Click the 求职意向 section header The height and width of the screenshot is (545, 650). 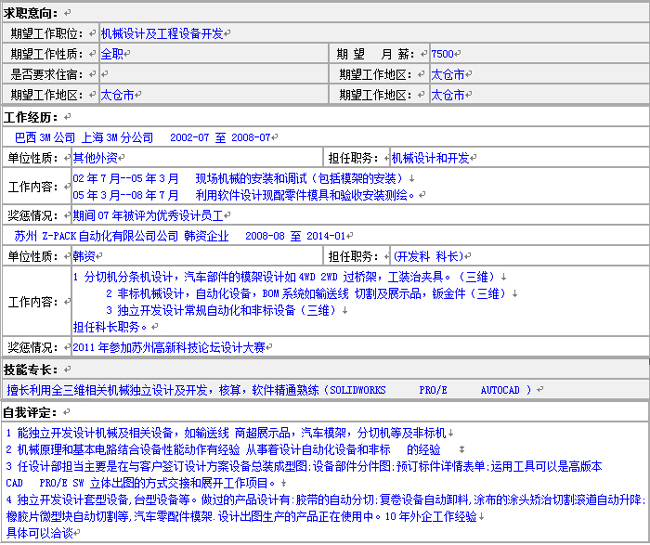37,12
